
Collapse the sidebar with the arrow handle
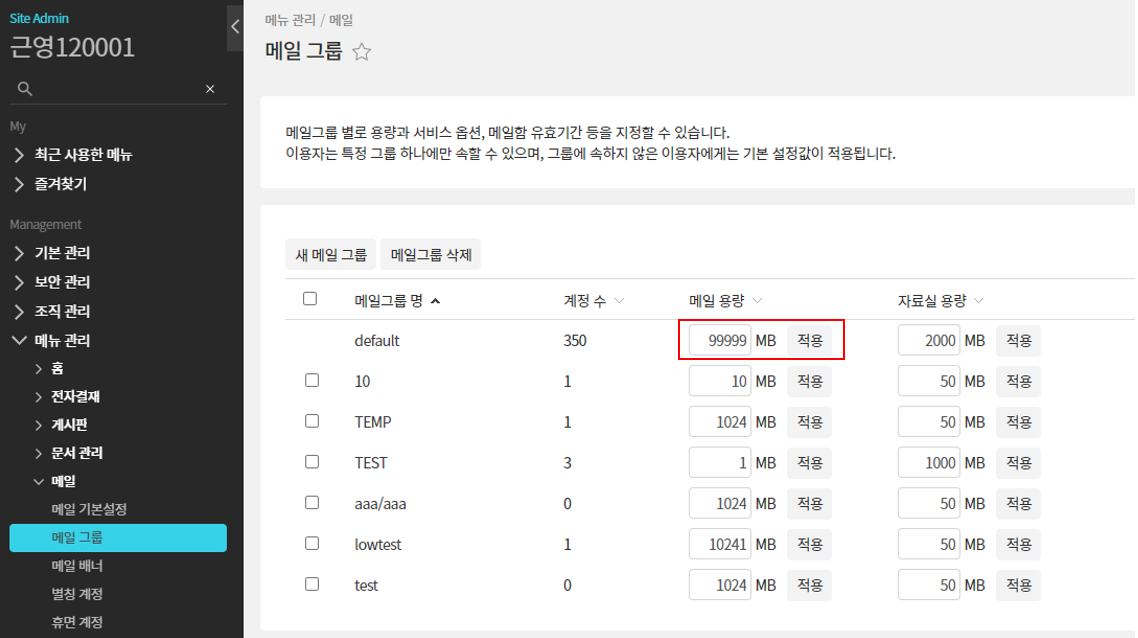click(x=235, y=27)
